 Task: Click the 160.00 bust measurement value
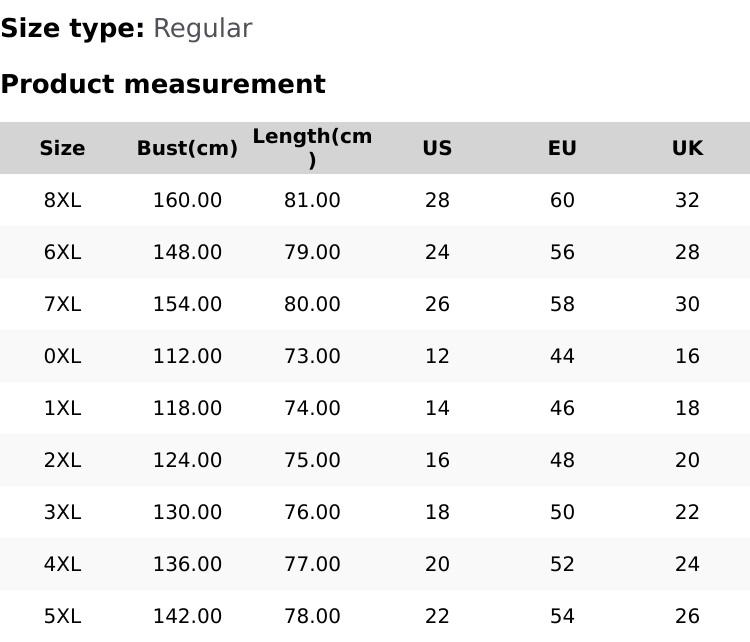point(187,200)
